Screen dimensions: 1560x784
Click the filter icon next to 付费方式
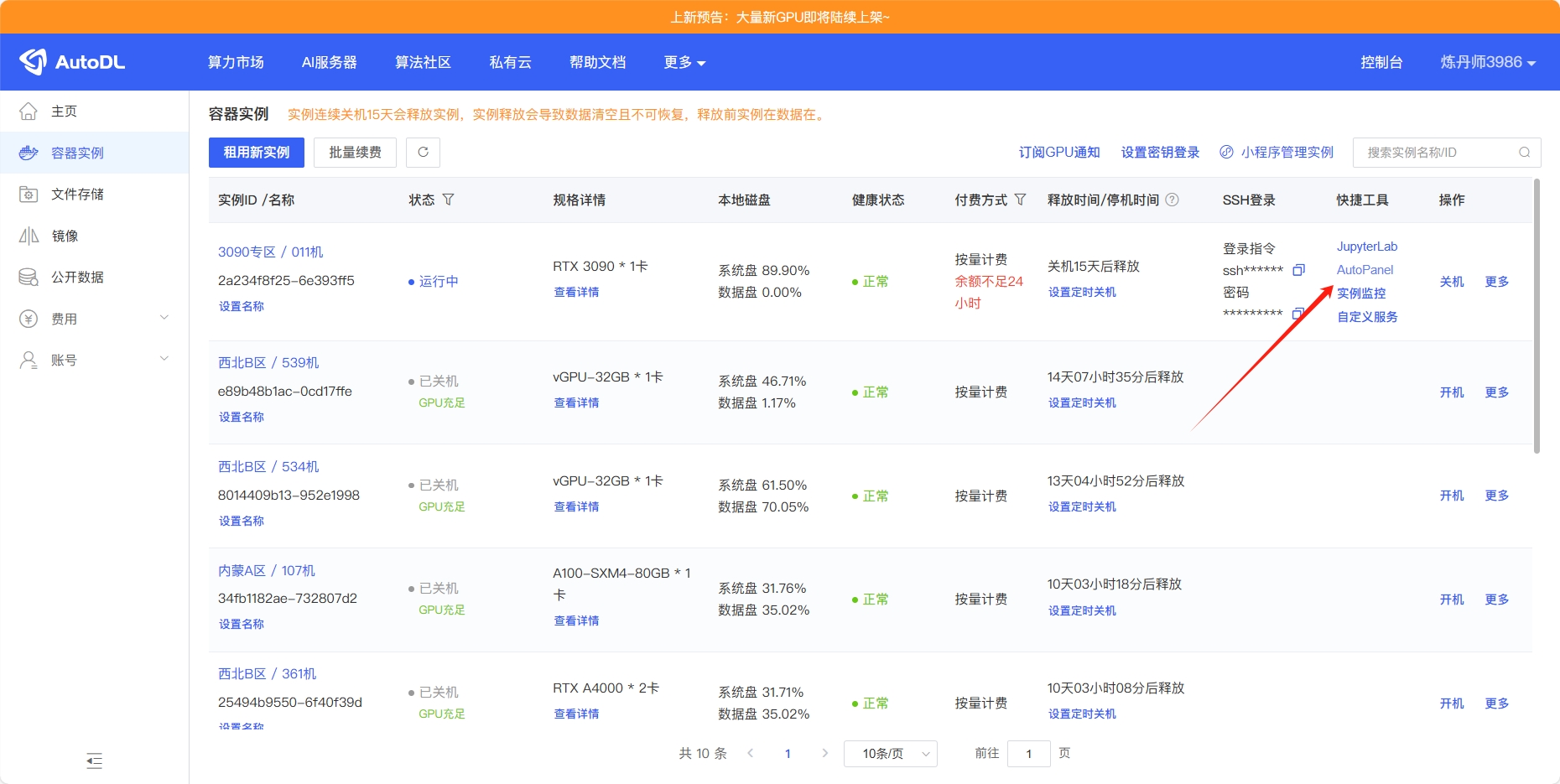tap(1020, 200)
